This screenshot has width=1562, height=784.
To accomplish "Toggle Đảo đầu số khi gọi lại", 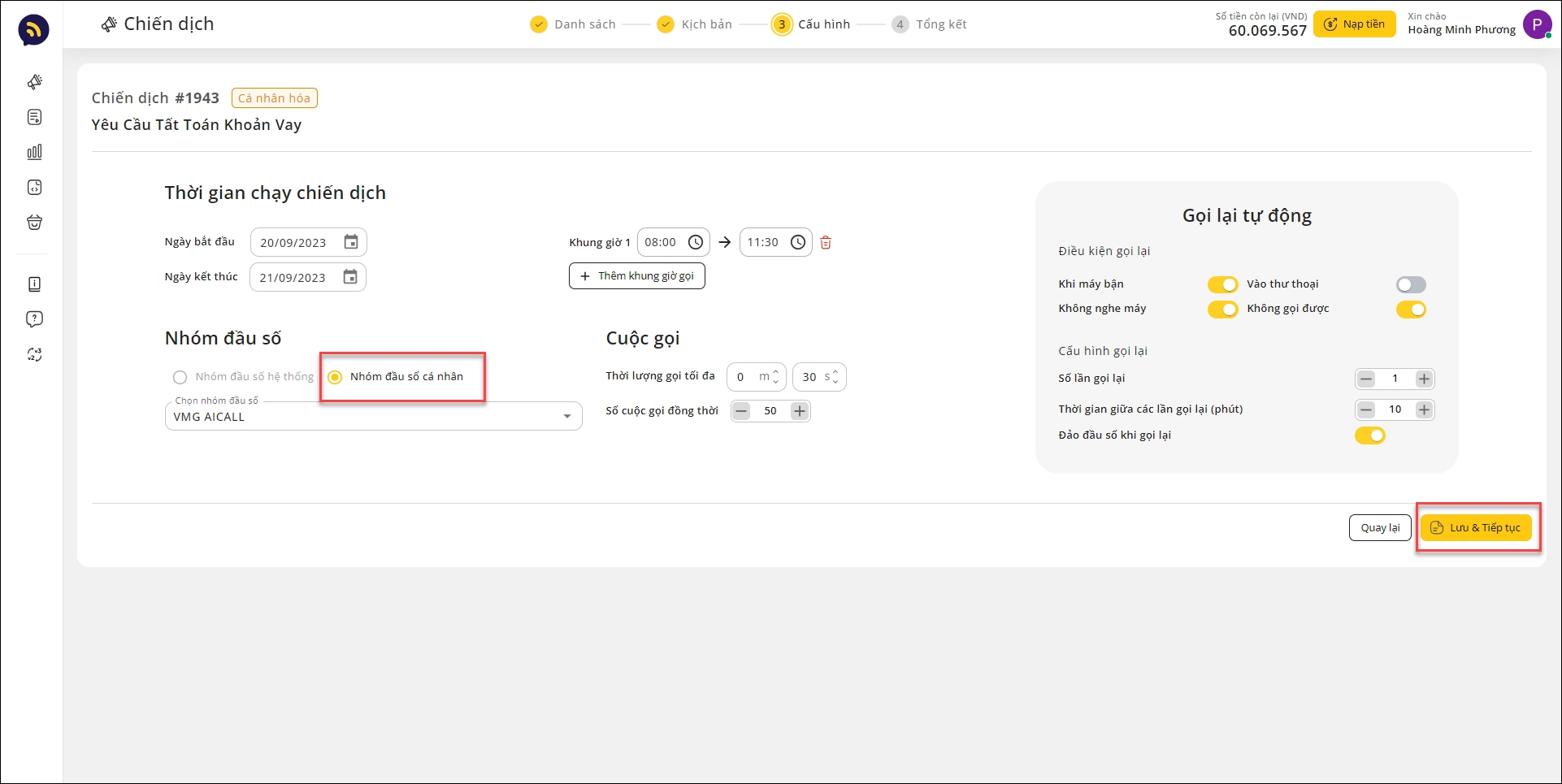I will 1369,435.
